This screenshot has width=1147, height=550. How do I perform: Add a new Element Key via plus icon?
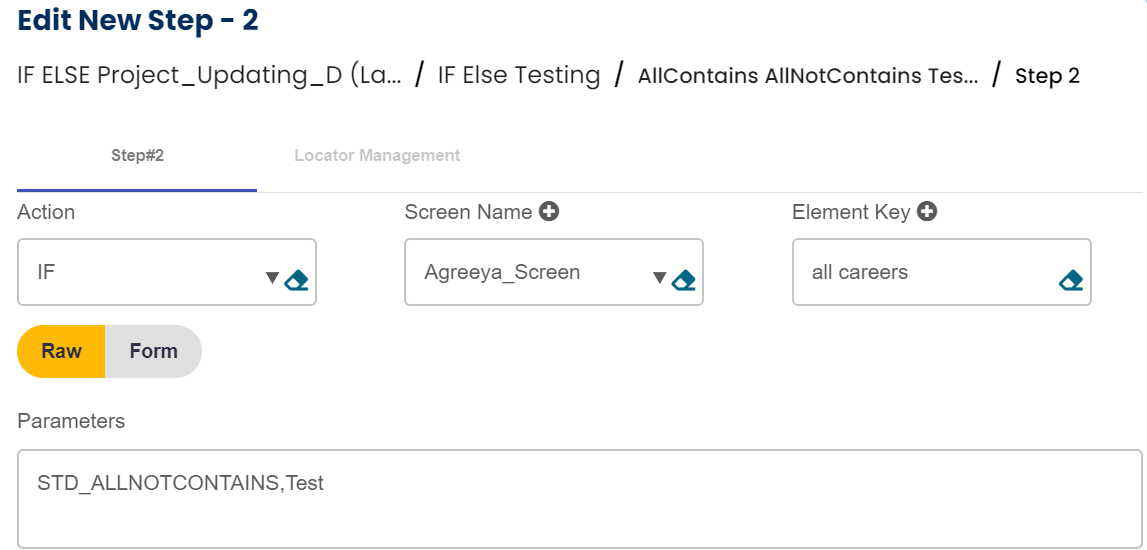pyautogui.click(x=927, y=212)
